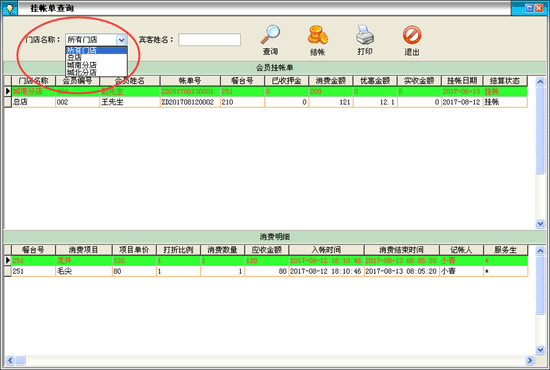Select the 毛尖 consumption detail row
Screen dimensions: 550x370
266,271
